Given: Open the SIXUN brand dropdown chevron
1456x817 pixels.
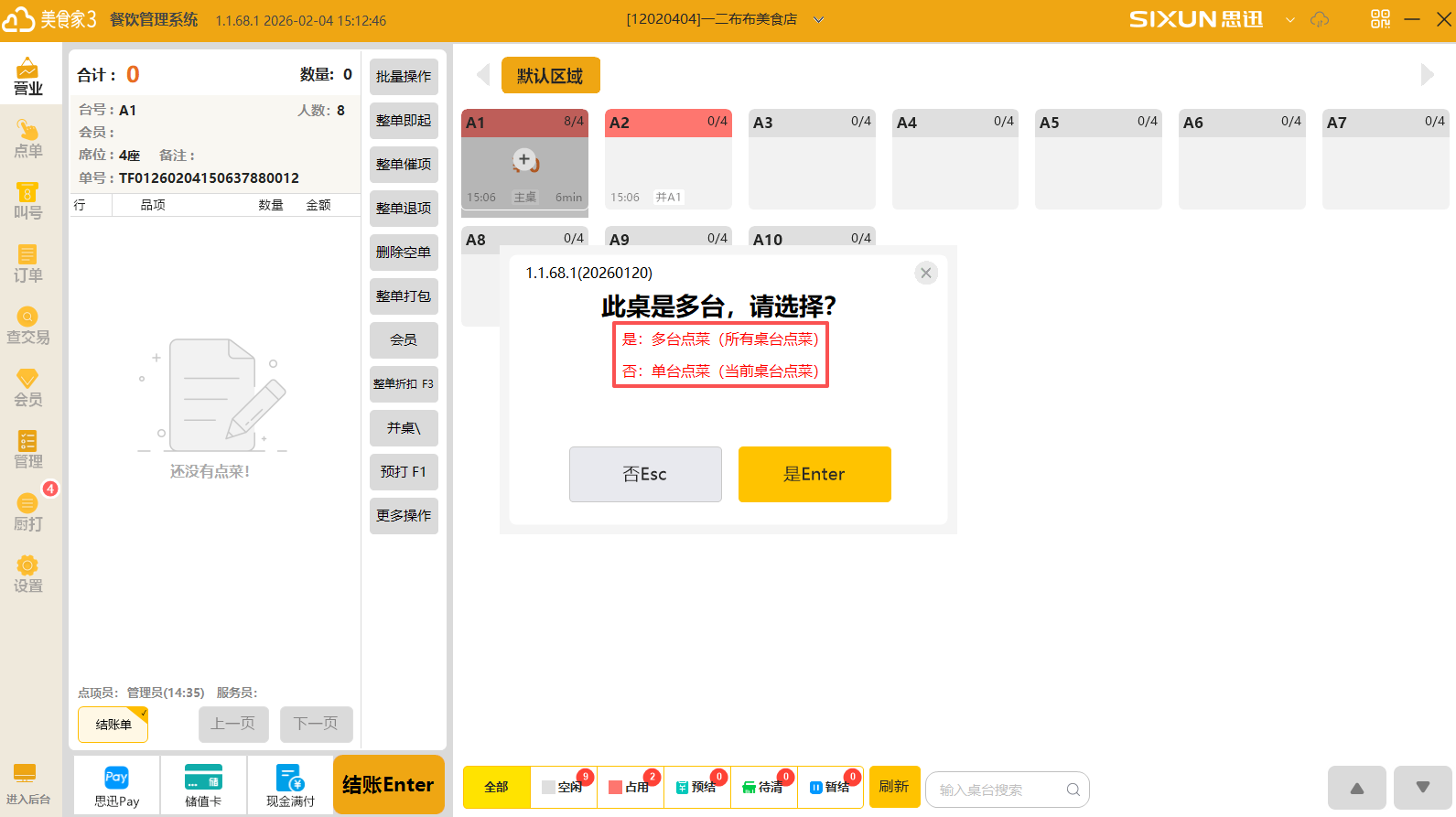Looking at the screenshot, I should pos(1290,19).
